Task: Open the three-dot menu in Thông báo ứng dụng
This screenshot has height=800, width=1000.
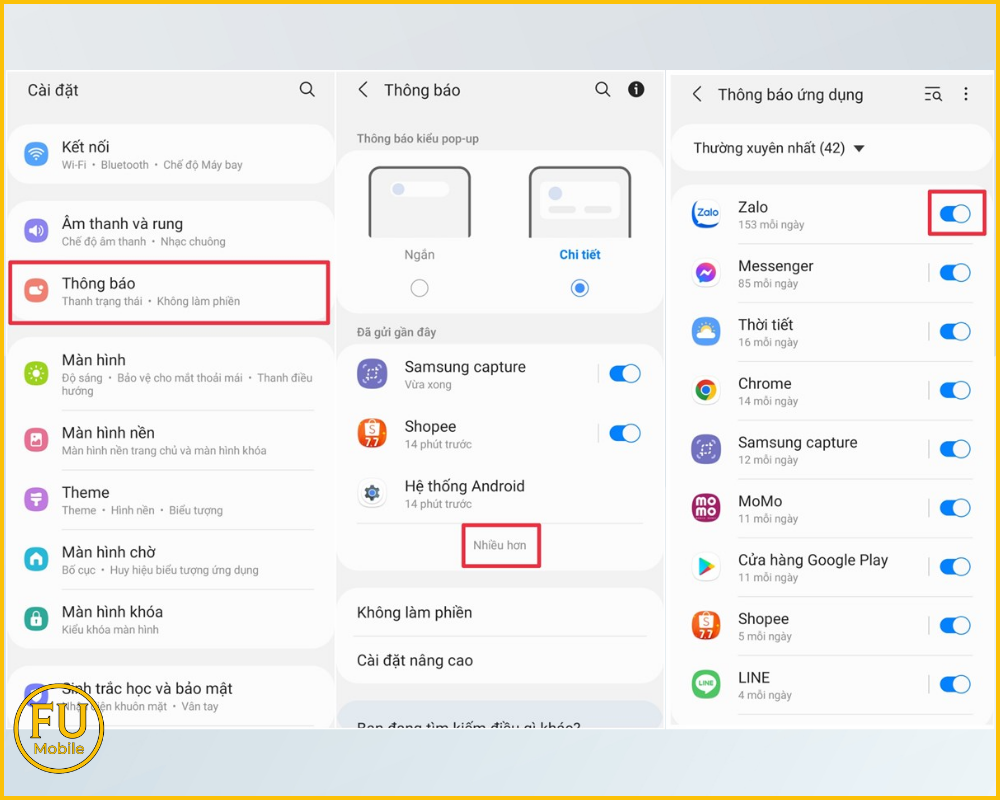Action: click(x=966, y=94)
